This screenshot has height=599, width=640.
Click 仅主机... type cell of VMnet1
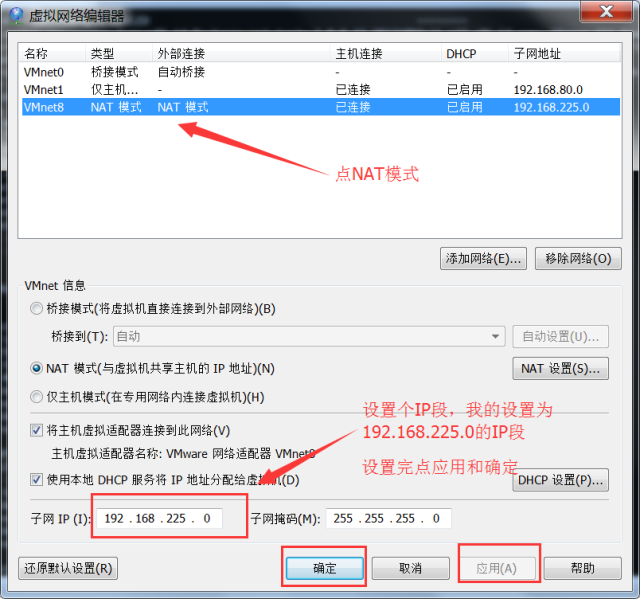pos(115,89)
